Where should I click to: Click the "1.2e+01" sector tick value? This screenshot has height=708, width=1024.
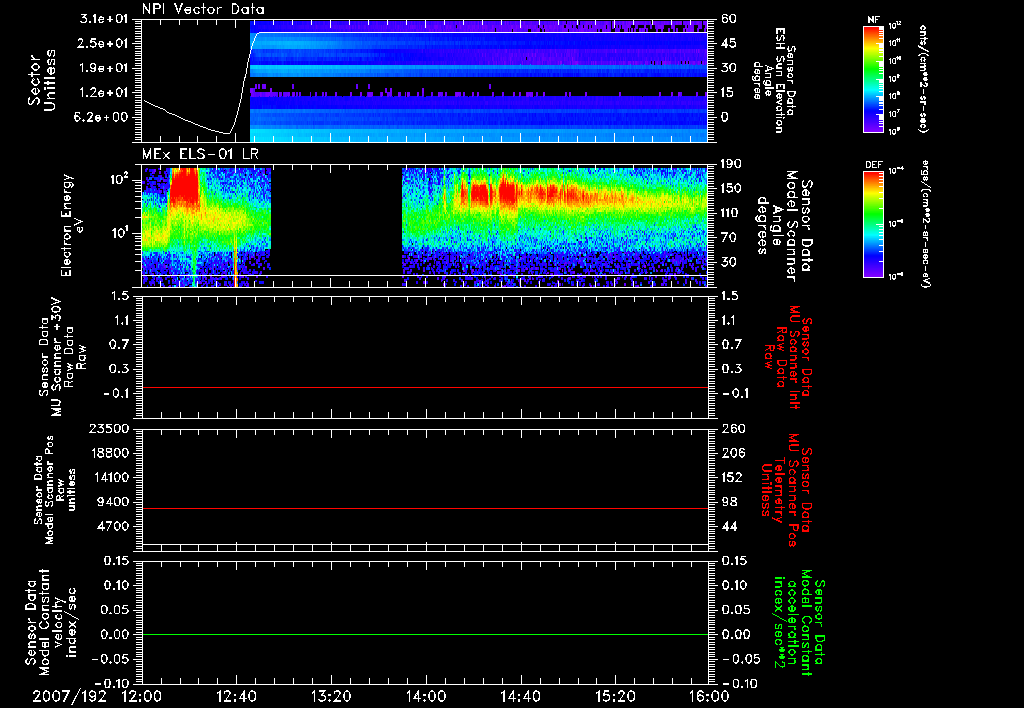104,93
